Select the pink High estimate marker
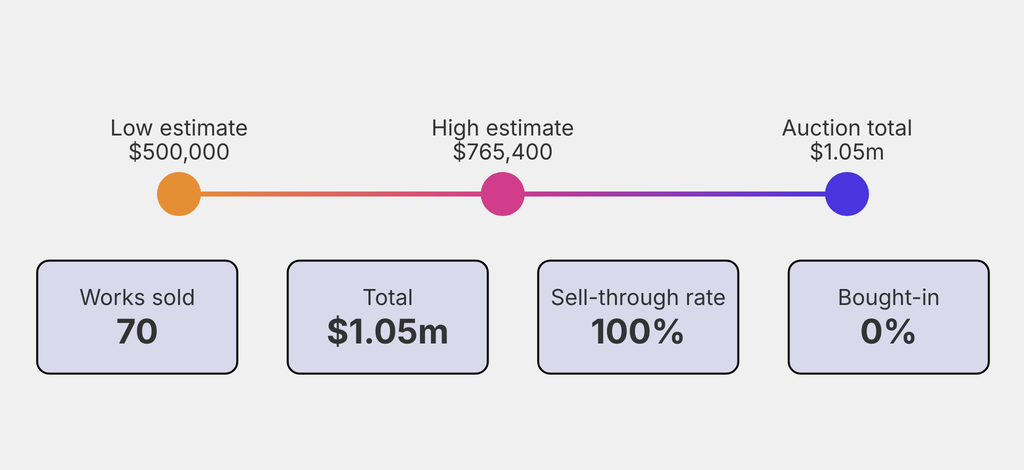The height and width of the screenshot is (470, 1024). 503,194
